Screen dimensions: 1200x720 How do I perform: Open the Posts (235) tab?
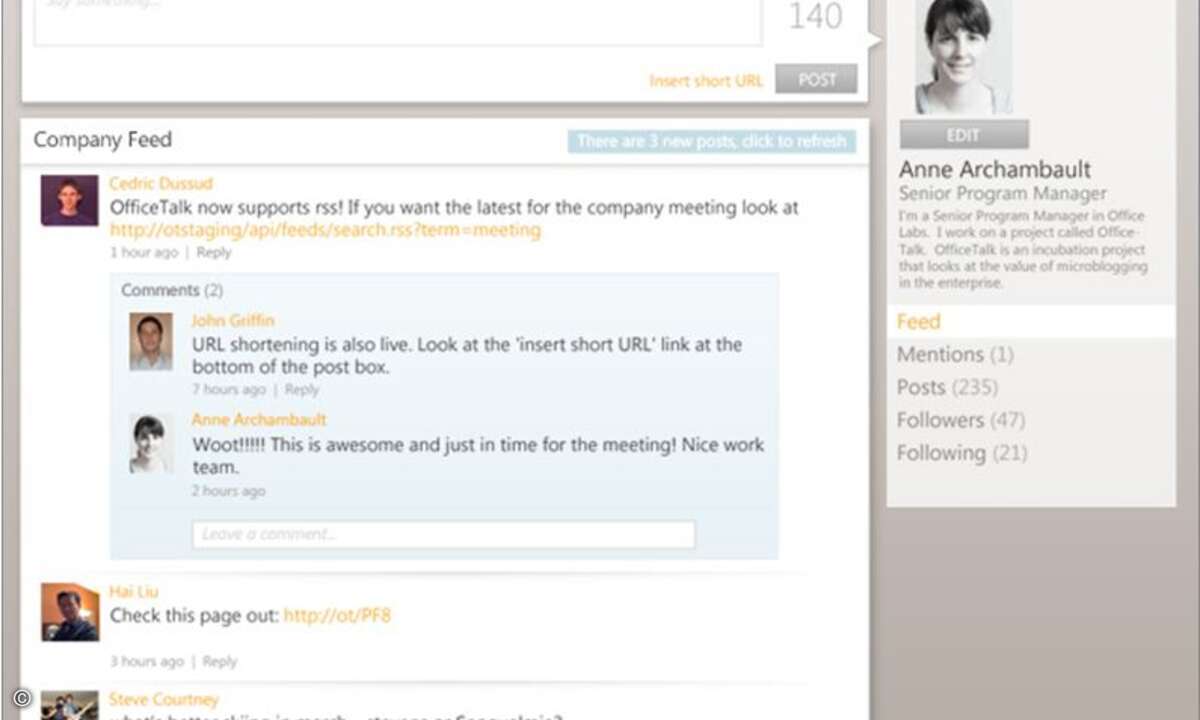coord(947,387)
